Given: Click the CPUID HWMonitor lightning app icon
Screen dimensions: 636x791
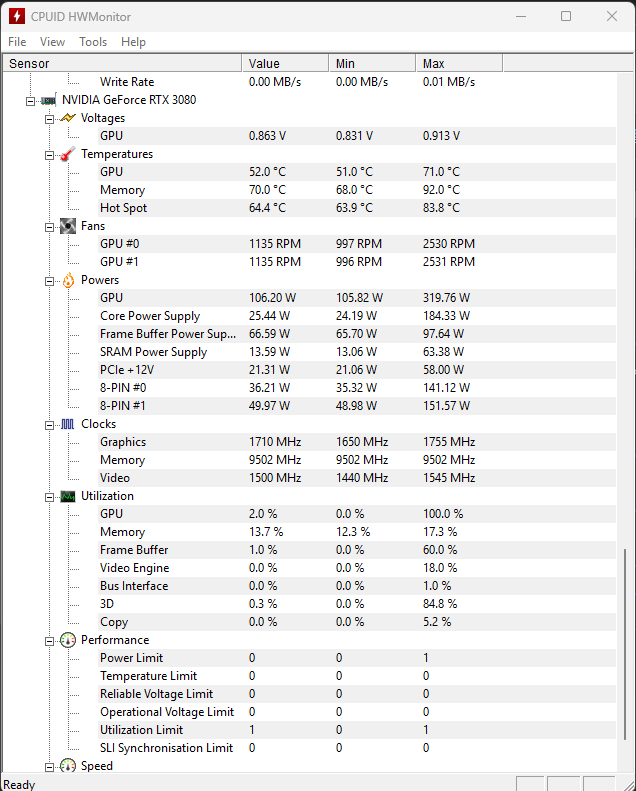Looking at the screenshot, I should (17, 16).
